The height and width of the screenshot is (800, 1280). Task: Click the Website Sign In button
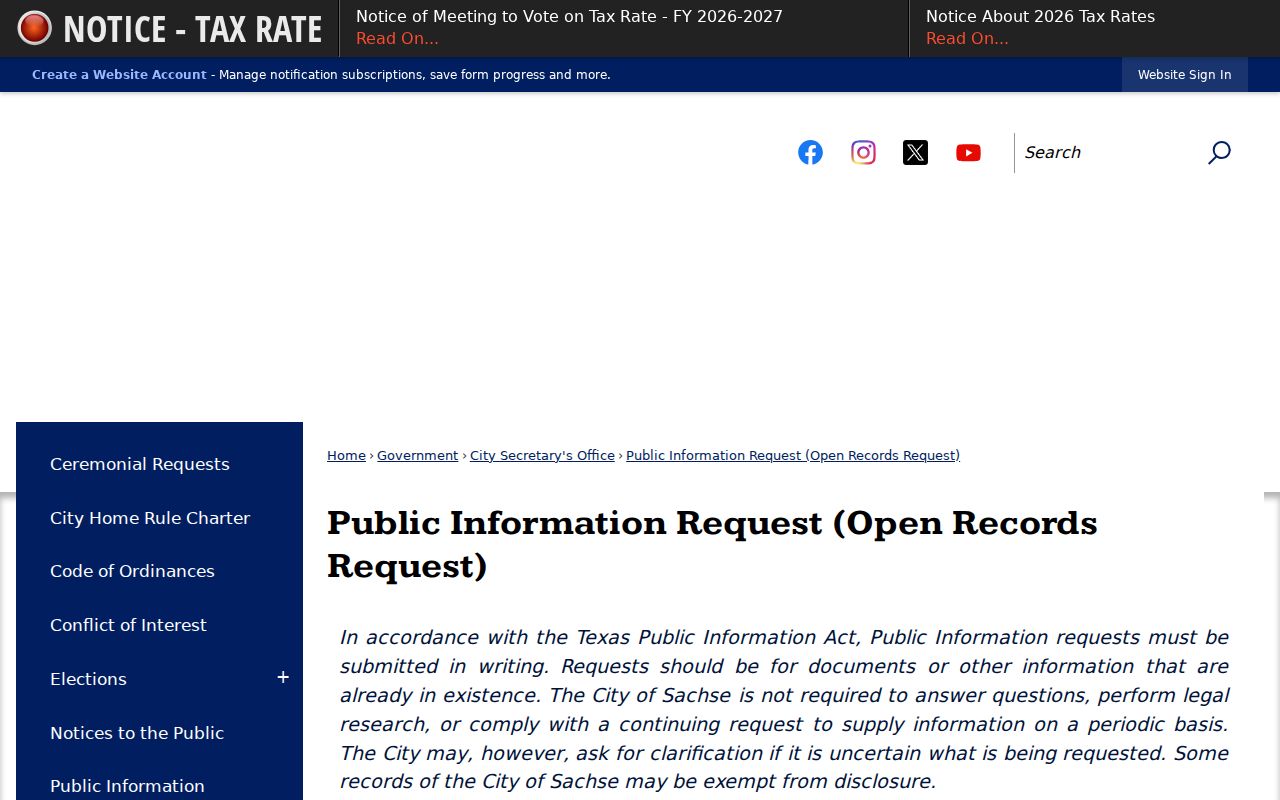click(1185, 75)
